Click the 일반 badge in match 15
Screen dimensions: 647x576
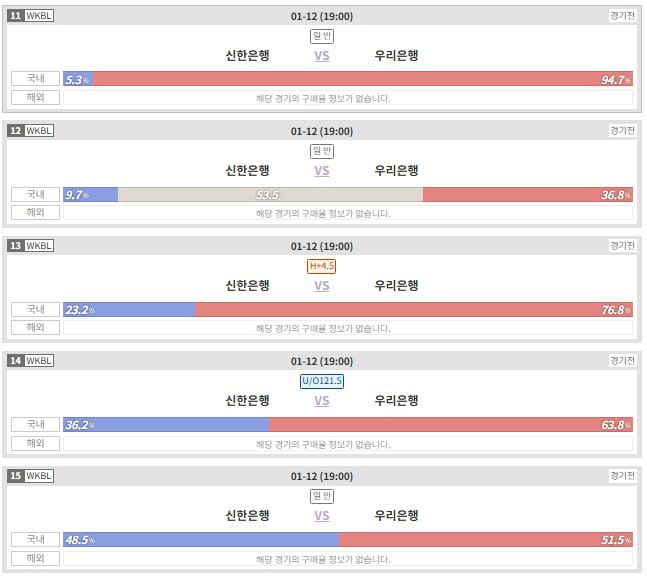pos(322,496)
